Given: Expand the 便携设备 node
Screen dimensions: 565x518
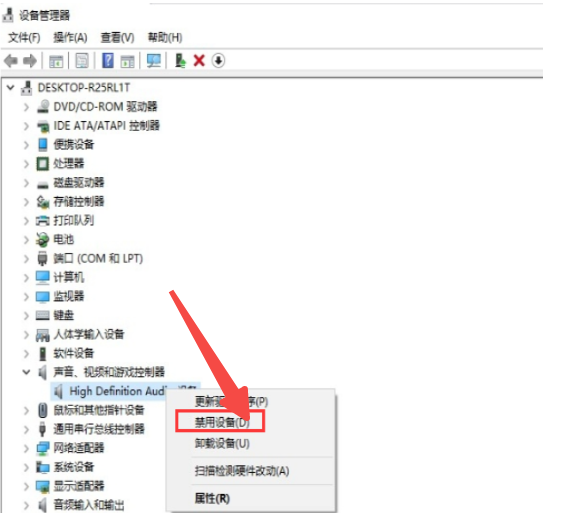Looking at the screenshot, I should pos(26,145).
